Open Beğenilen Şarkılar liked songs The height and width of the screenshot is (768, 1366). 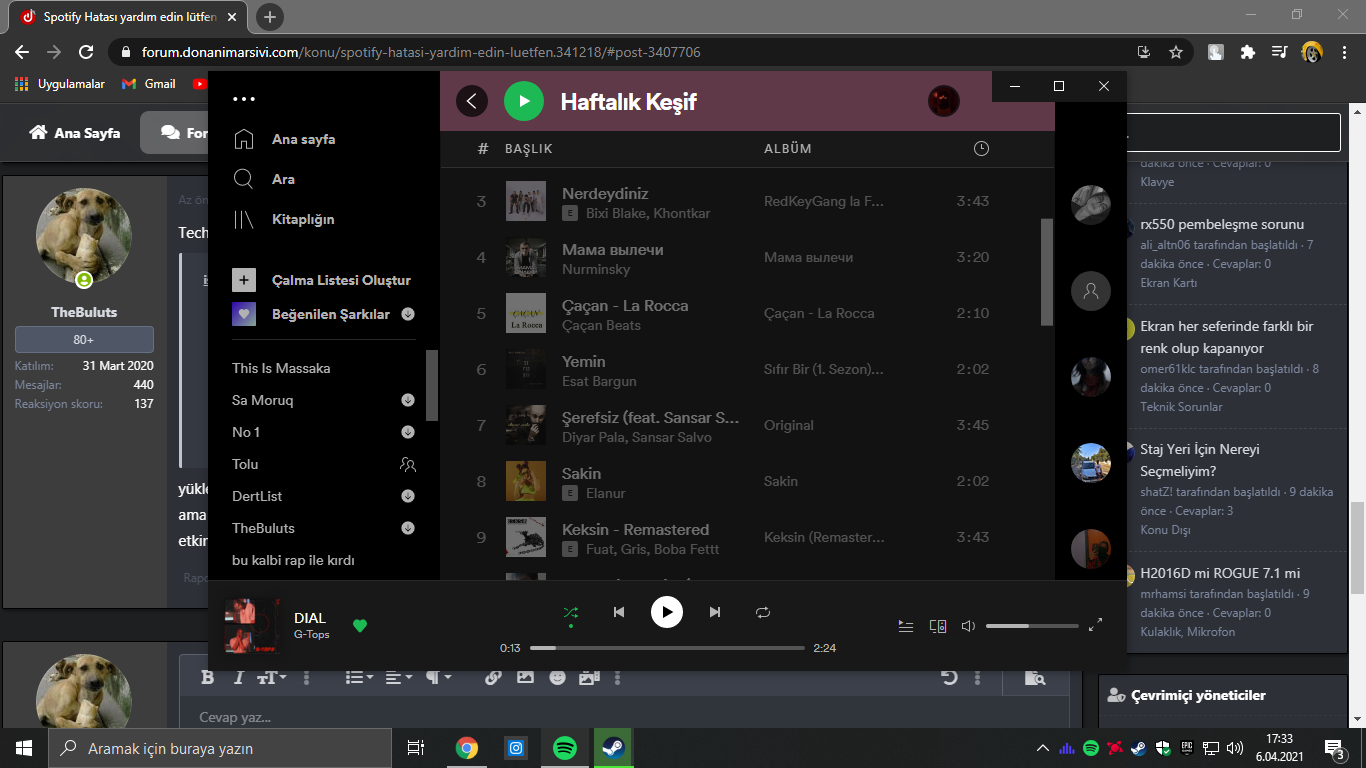pos(331,314)
